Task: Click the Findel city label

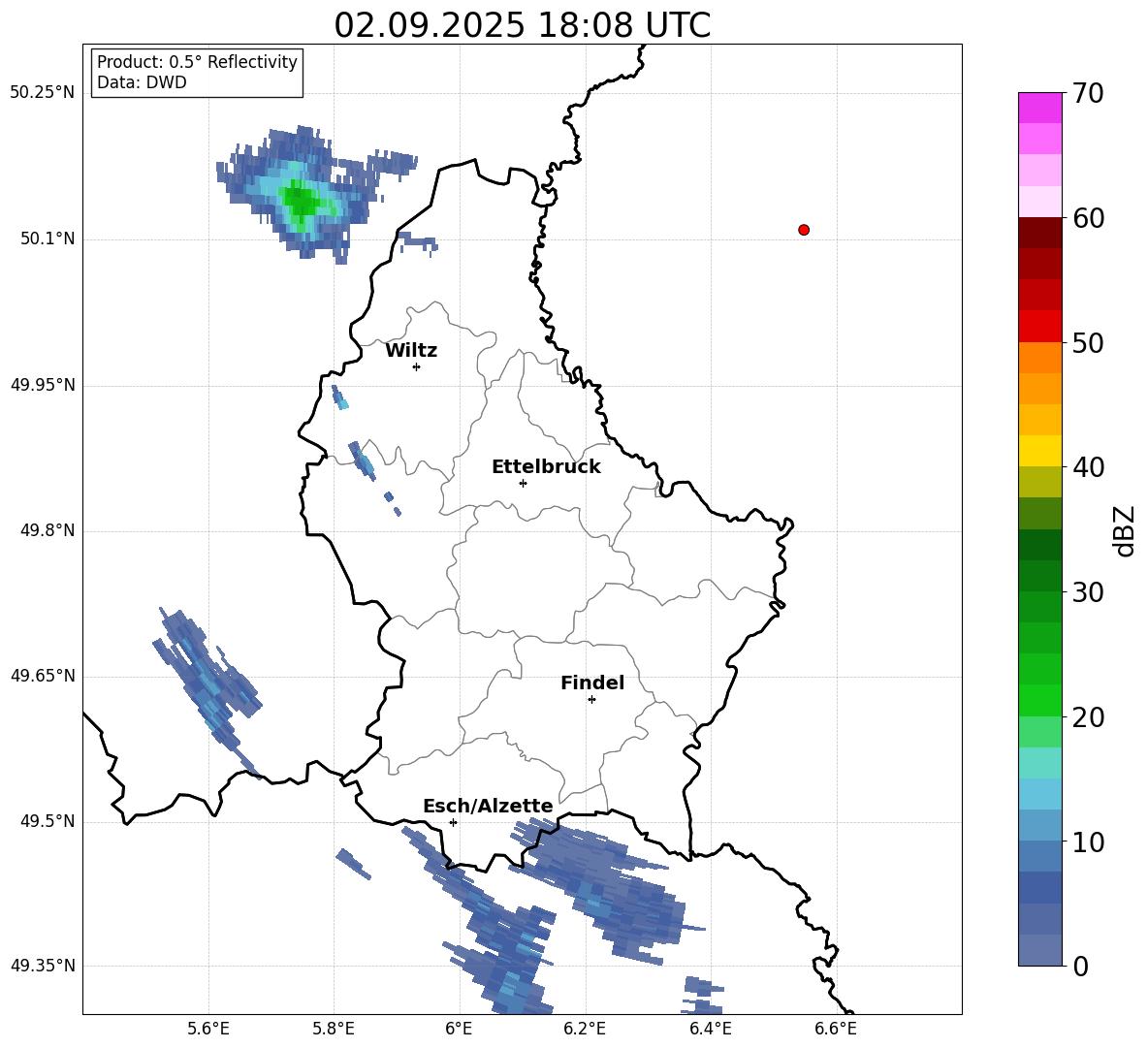Action: point(592,683)
